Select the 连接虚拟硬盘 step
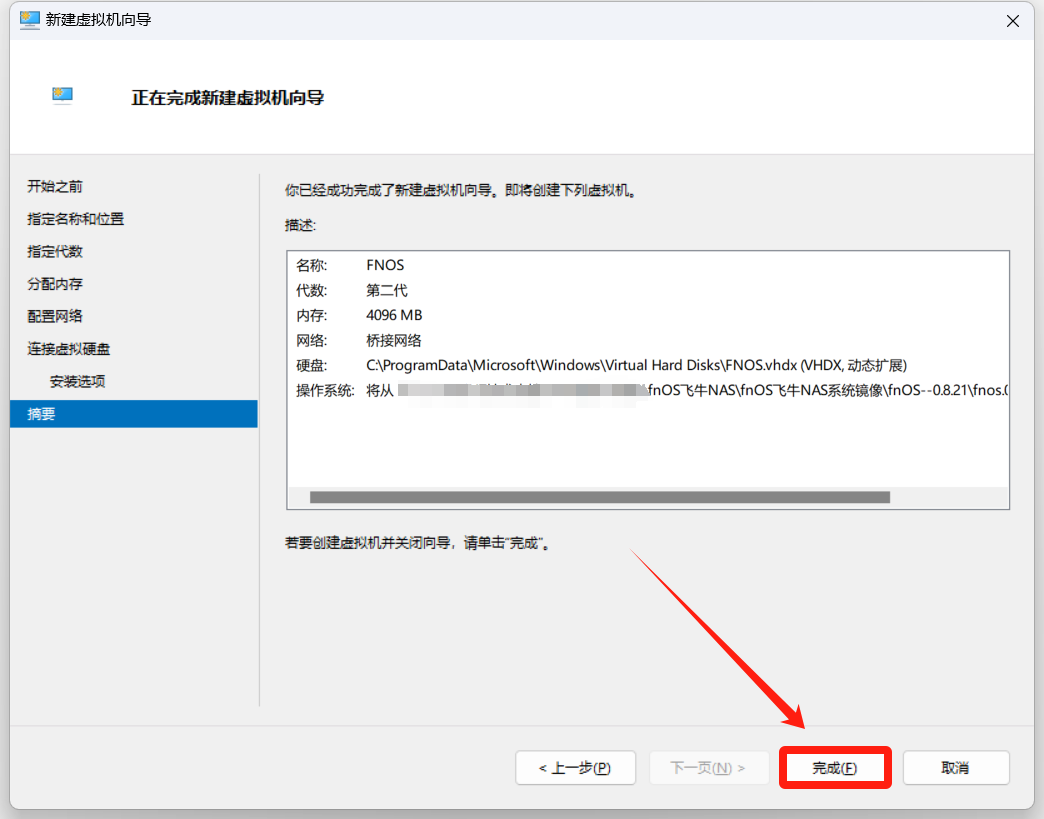1044x819 pixels. (x=69, y=349)
